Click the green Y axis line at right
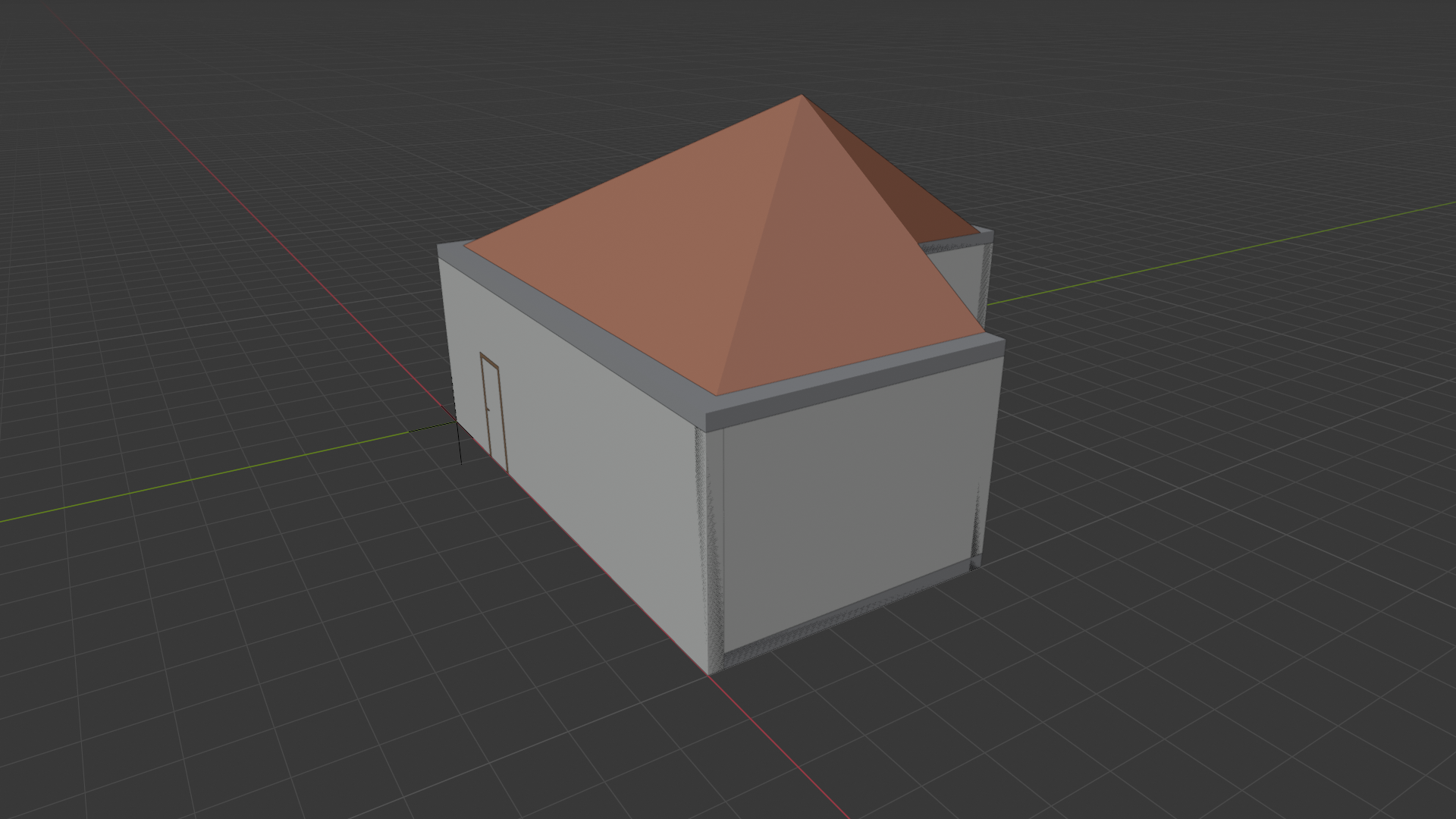The width and height of the screenshot is (1456, 819). (x=1213, y=255)
